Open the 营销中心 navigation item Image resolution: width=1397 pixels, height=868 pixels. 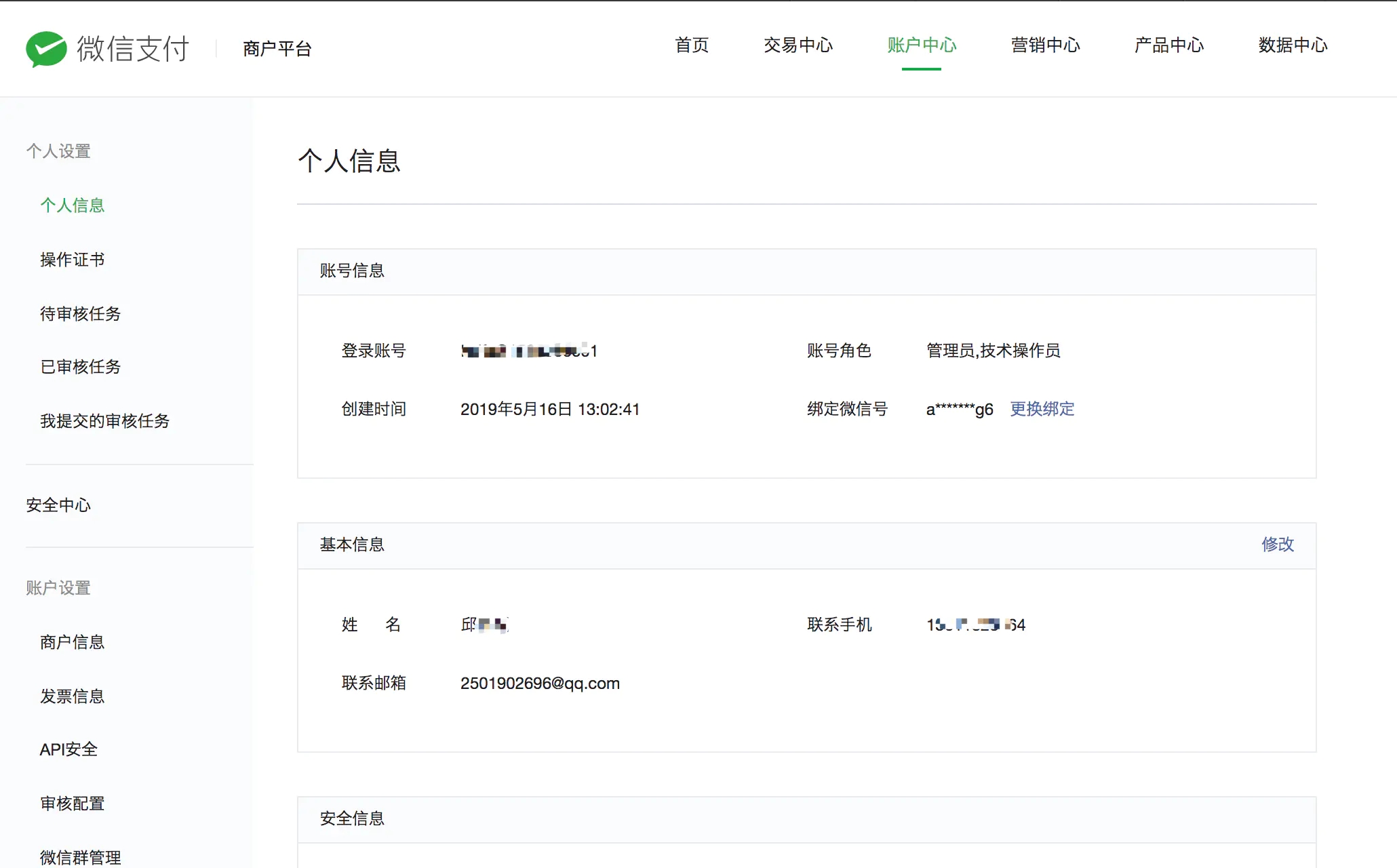click(x=1044, y=45)
